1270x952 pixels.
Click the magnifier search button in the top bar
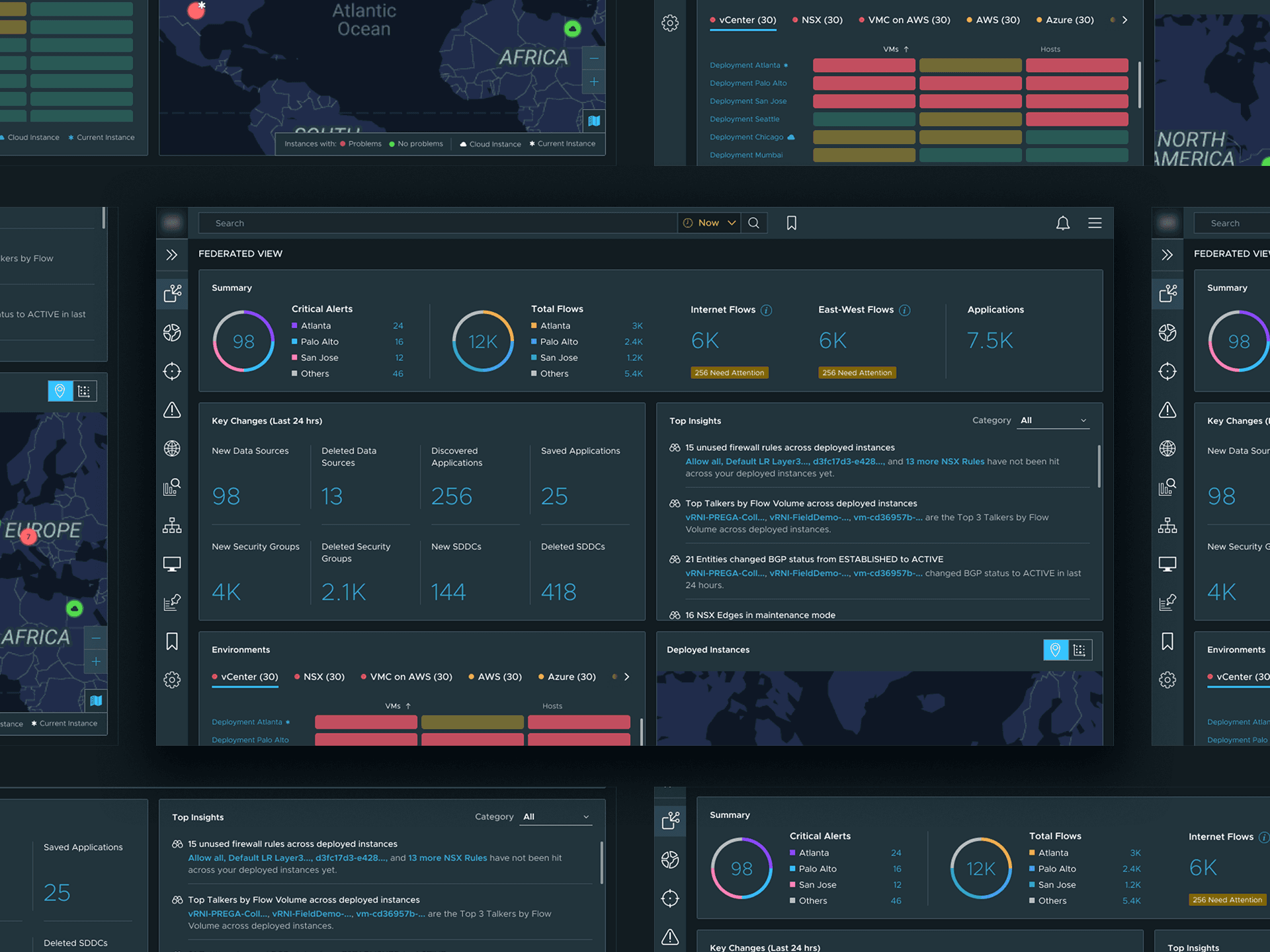(754, 223)
